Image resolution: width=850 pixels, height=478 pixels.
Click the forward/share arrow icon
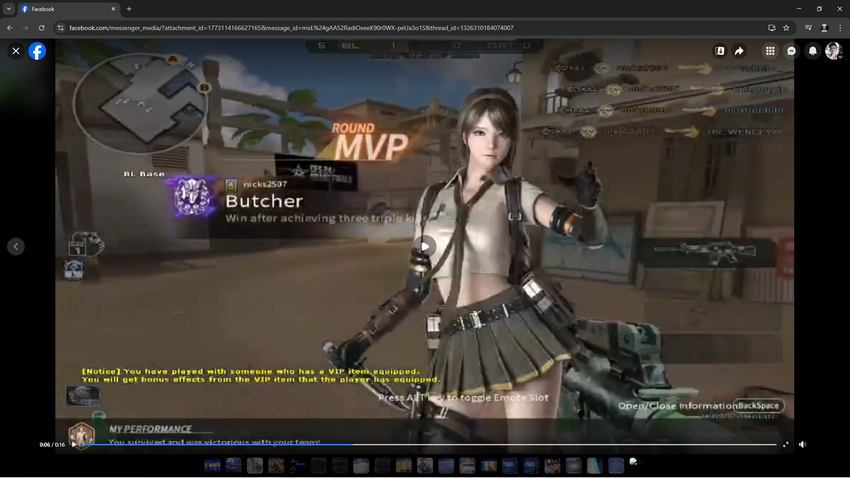[x=739, y=51]
